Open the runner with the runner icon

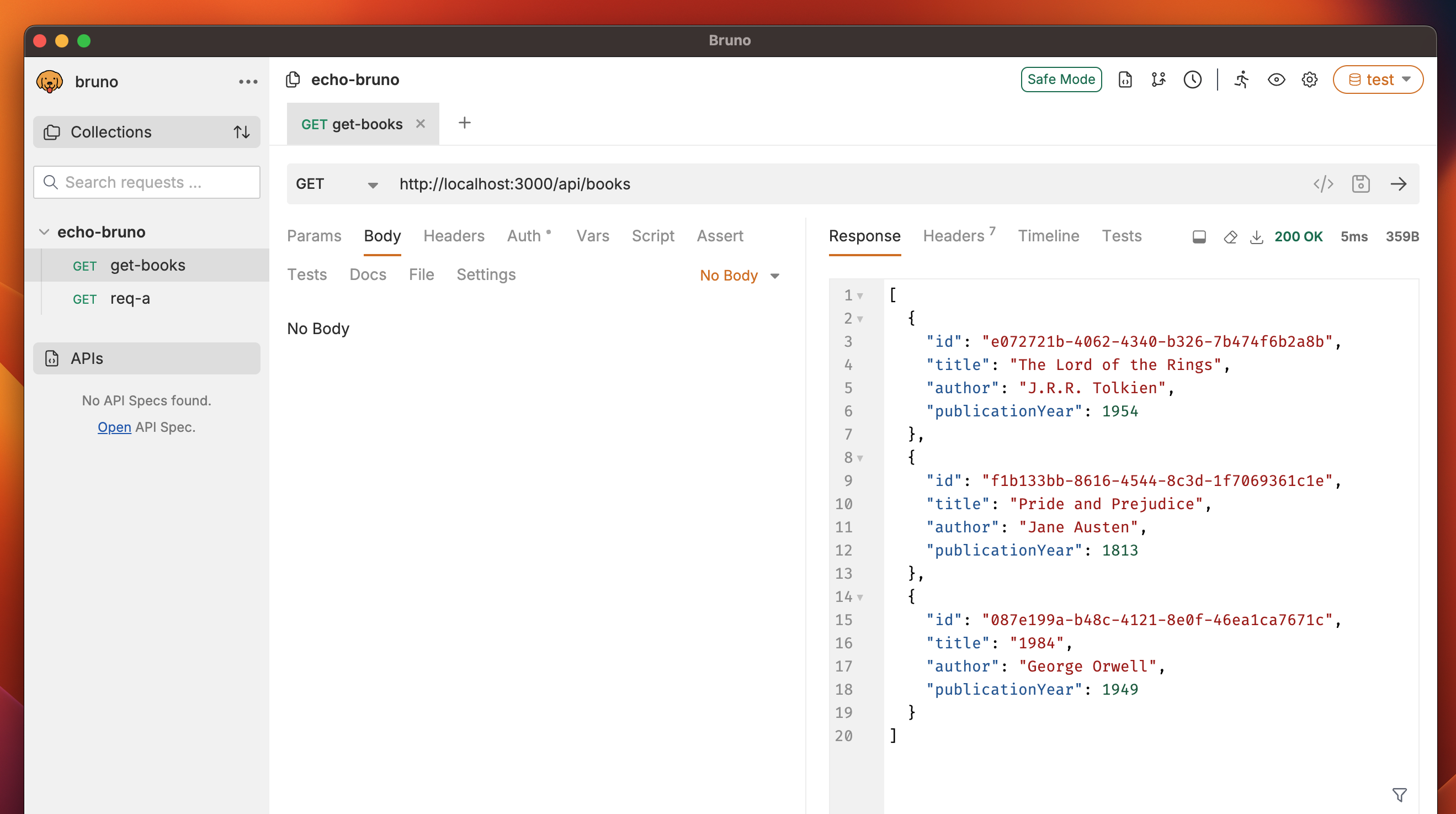(1241, 80)
